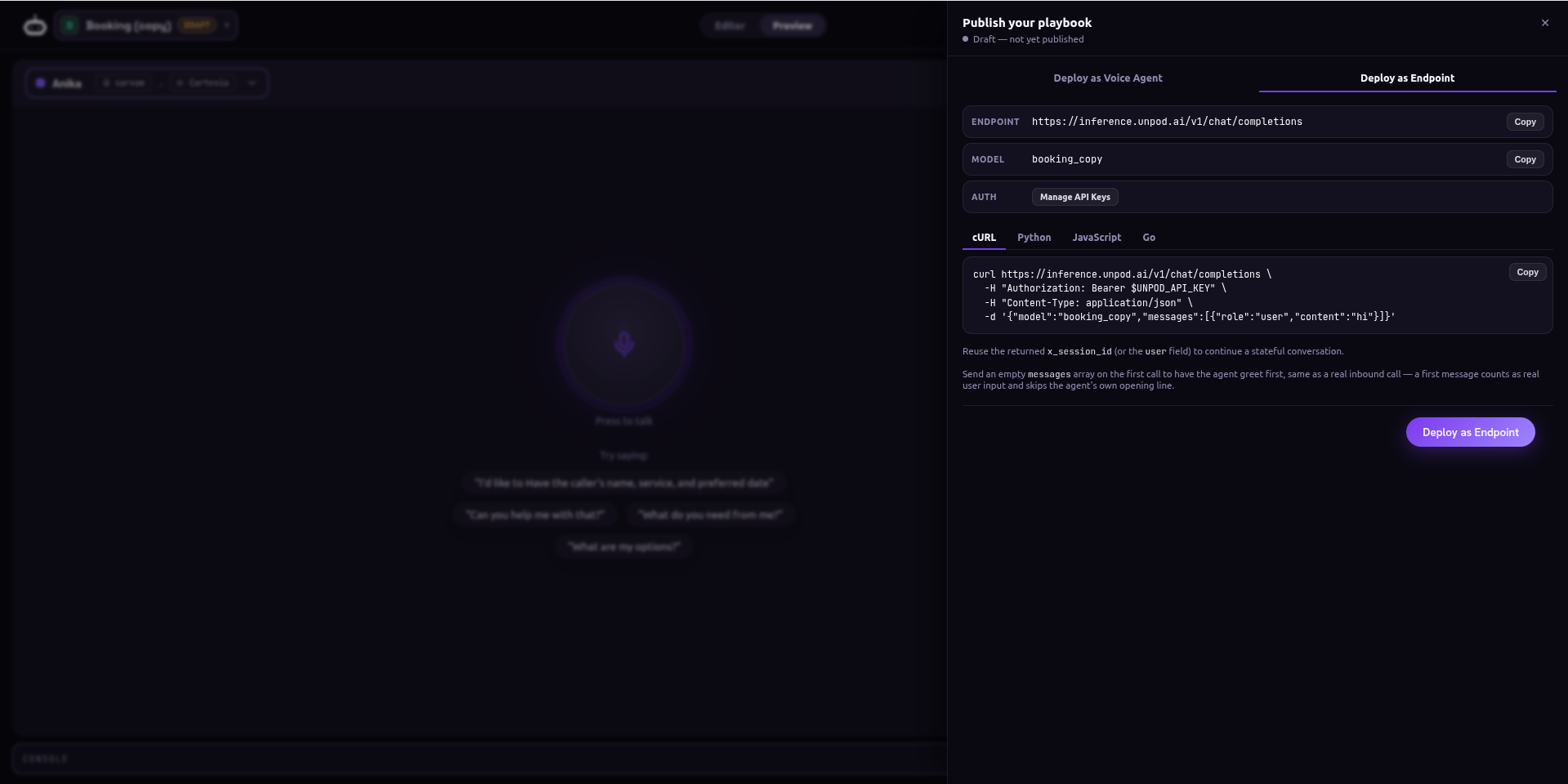
Task: Open the Console bar at bottom
Action: click(480, 759)
